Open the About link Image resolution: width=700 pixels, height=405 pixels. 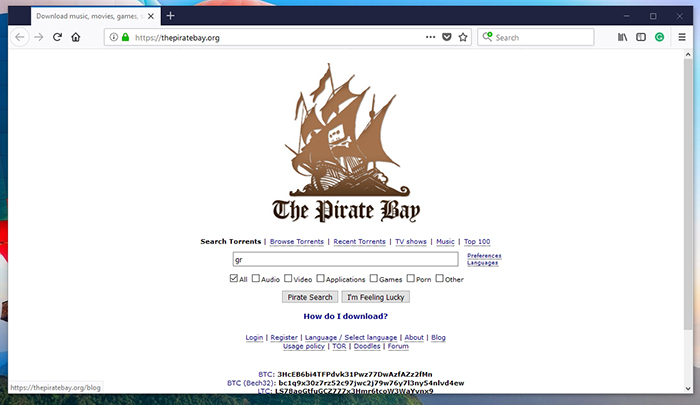click(x=414, y=338)
